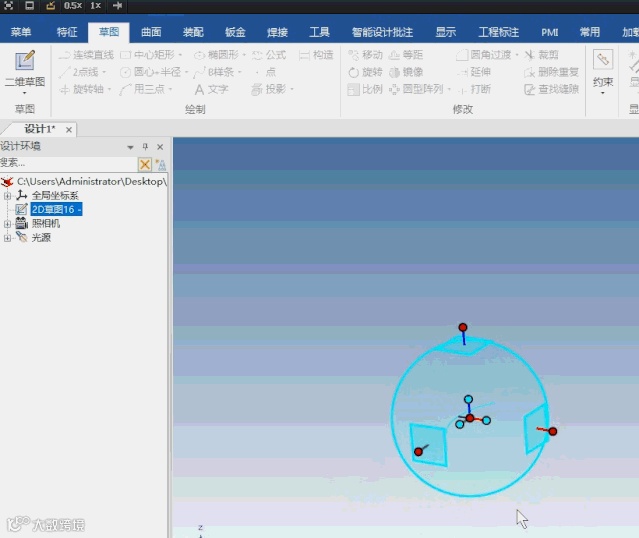Open the 投影 dropdown arrow
Viewport: 639px width, 538px height.
292,89
